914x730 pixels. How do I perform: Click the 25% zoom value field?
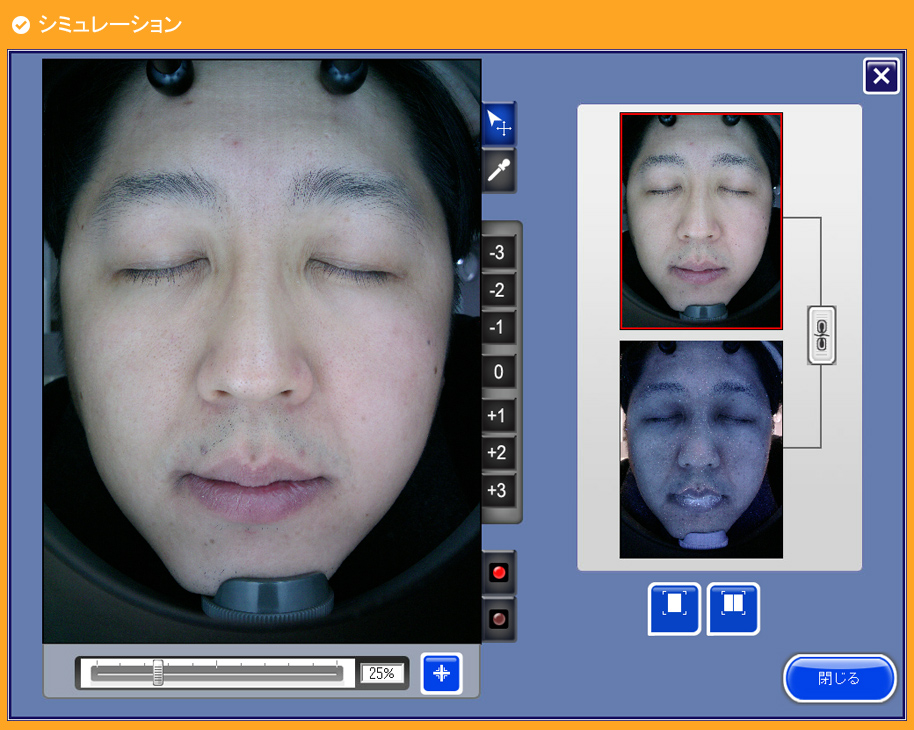pyautogui.click(x=381, y=673)
